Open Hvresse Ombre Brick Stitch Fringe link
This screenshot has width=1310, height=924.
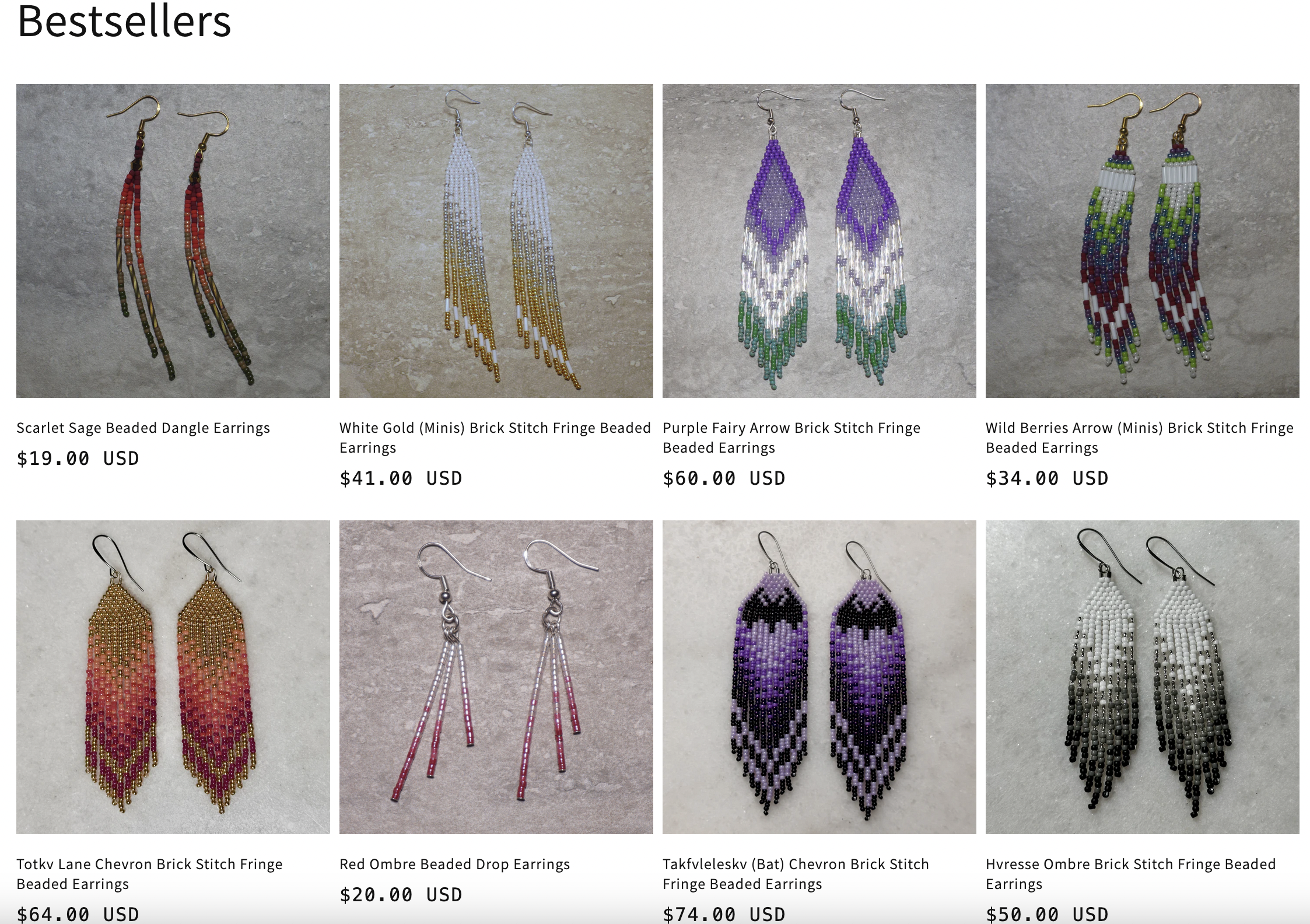click(1131, 874)
